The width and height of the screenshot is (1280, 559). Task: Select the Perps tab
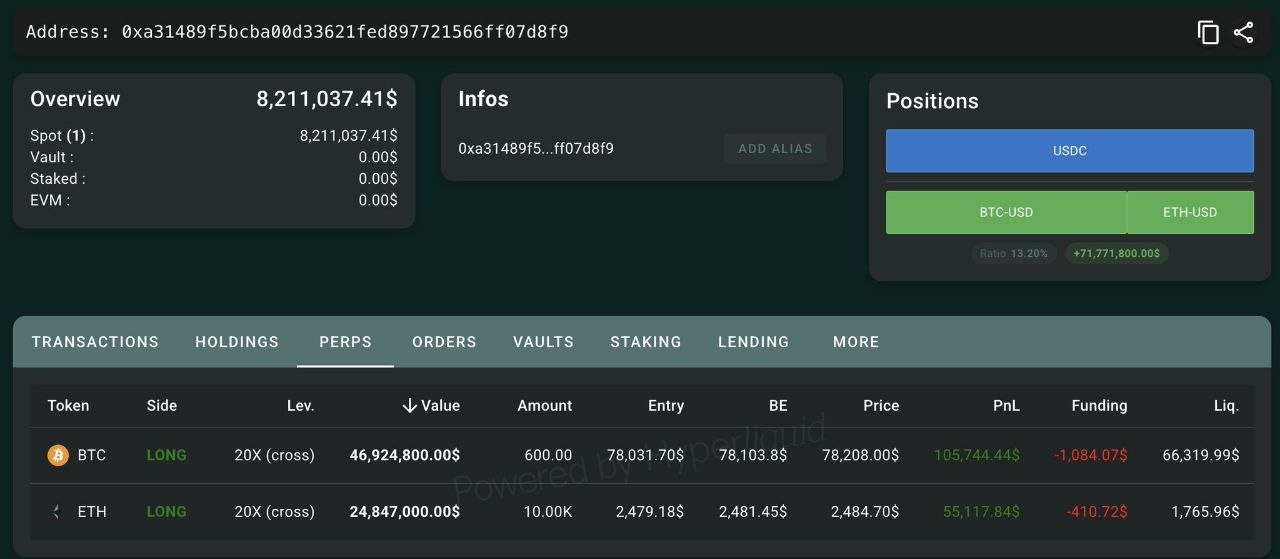click(346, 342)
